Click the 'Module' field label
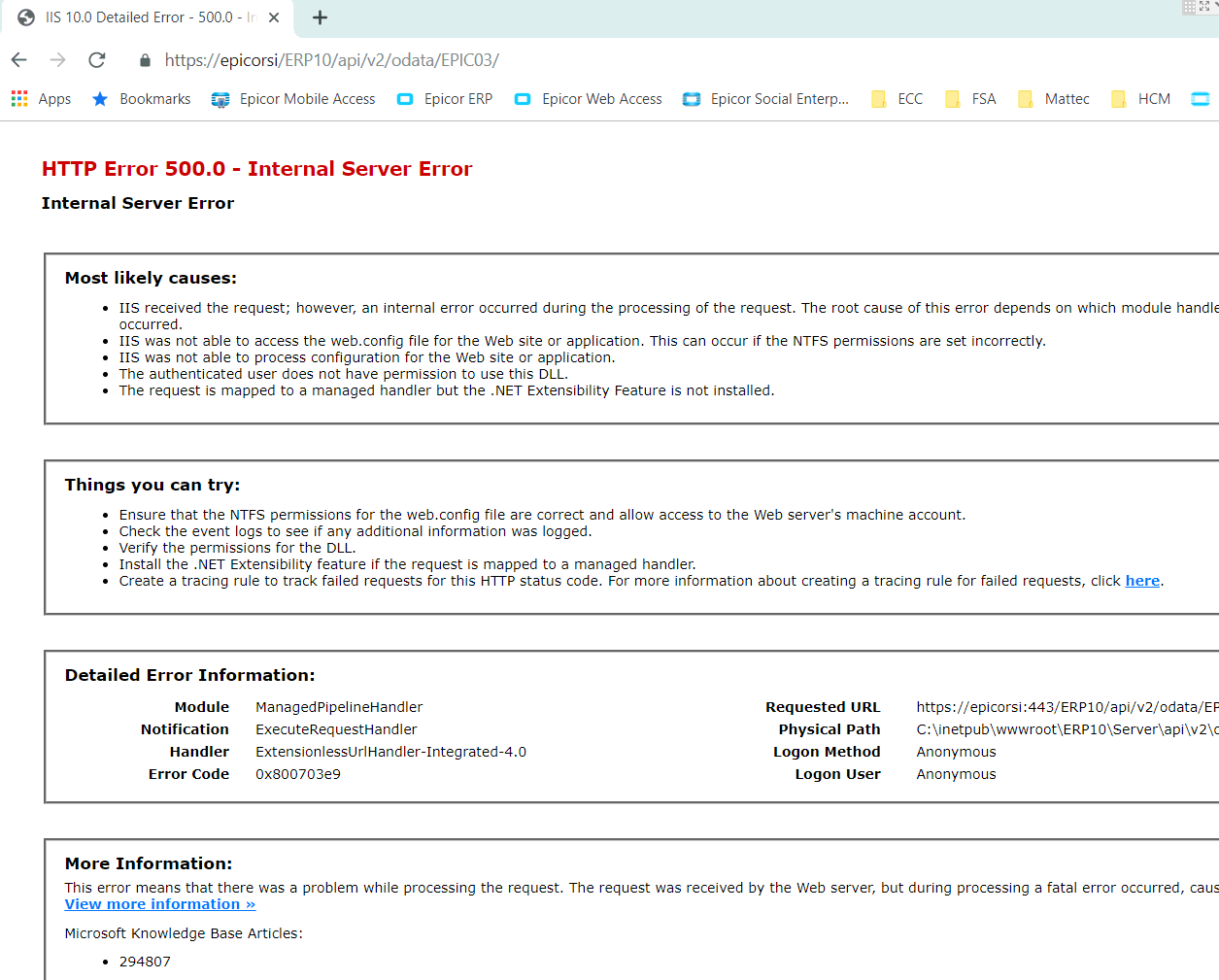 click(x=202, y=707)
